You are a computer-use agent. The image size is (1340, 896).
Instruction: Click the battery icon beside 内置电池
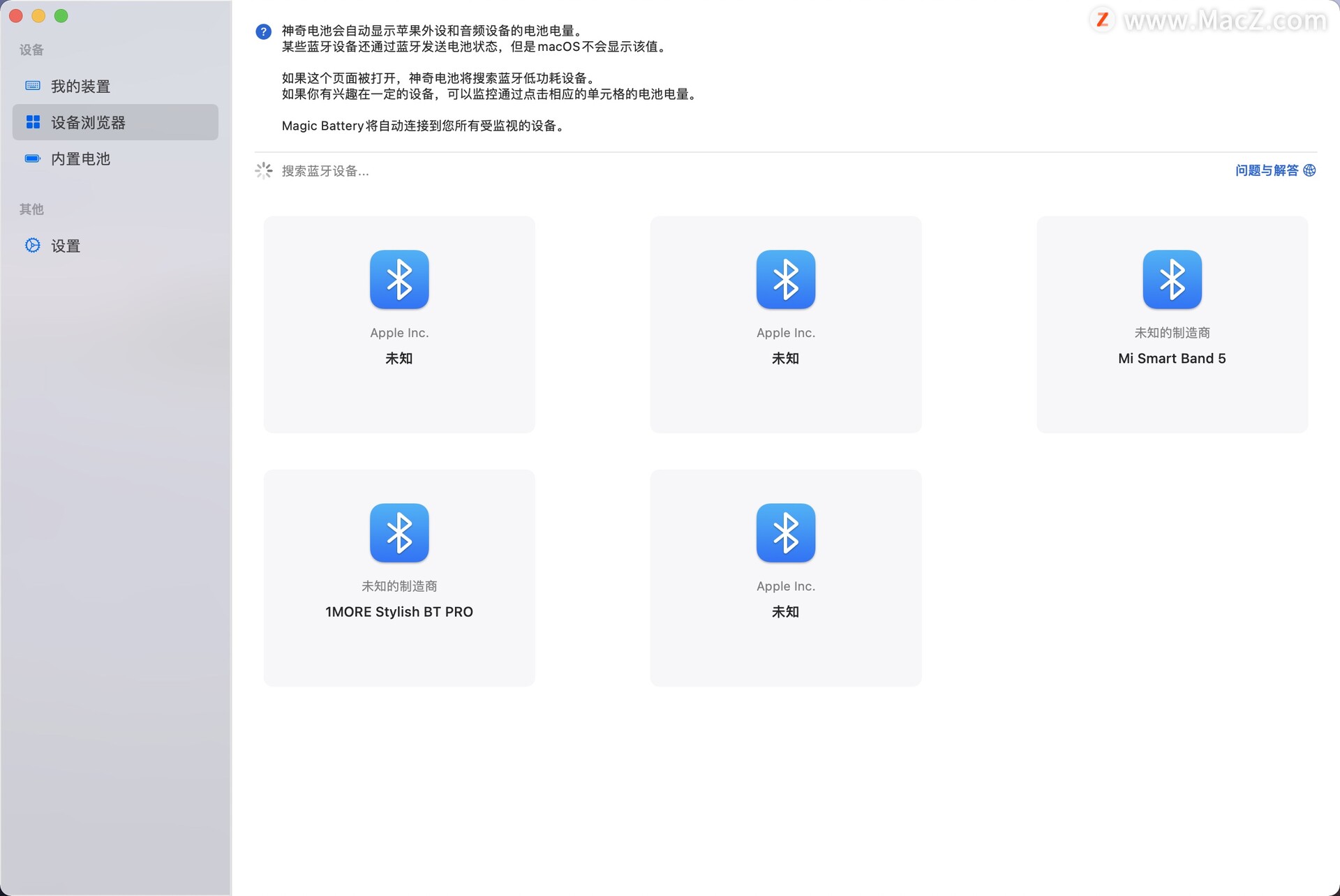33,158
